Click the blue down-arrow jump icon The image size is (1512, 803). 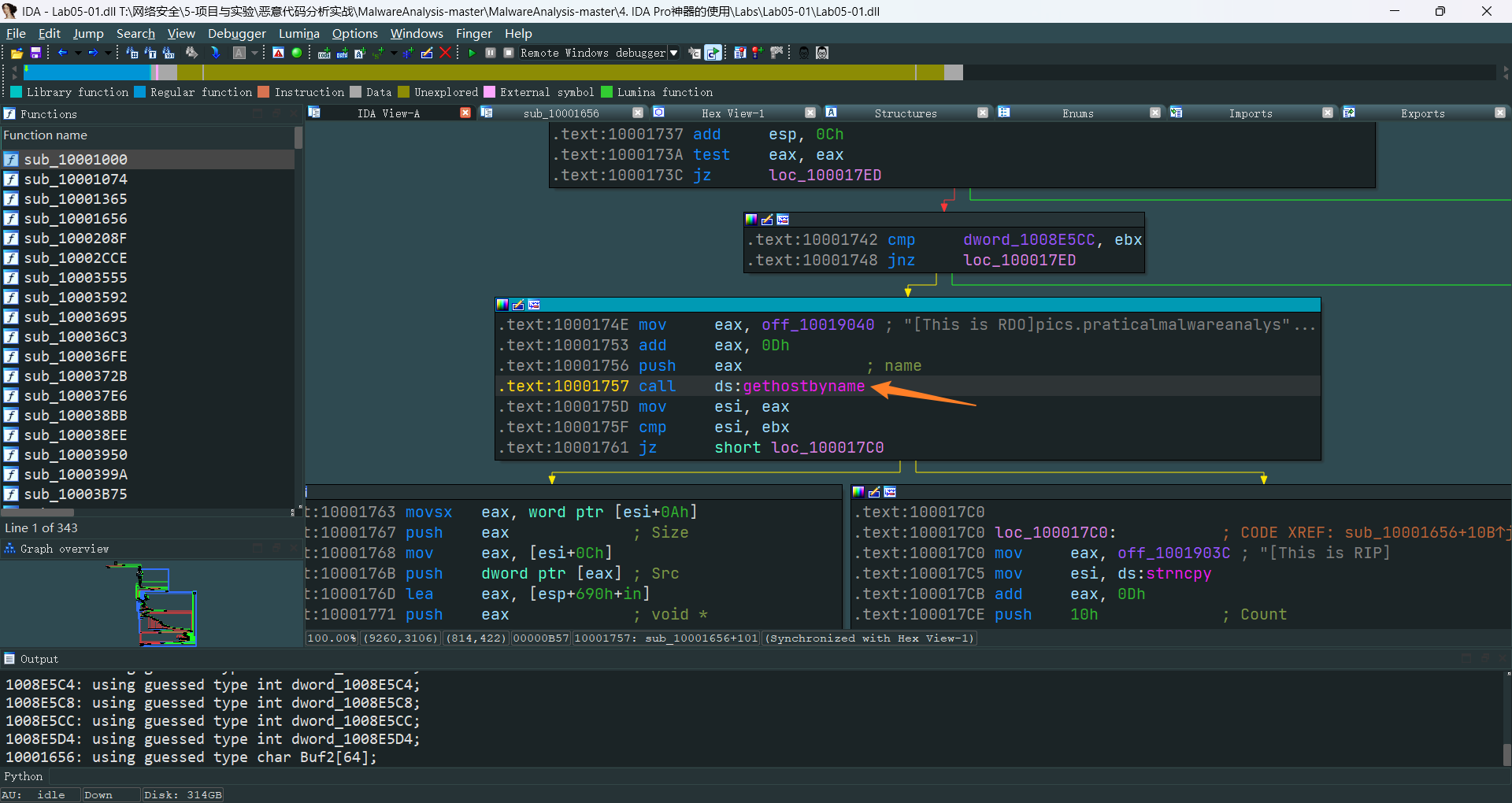click(216, 53)
